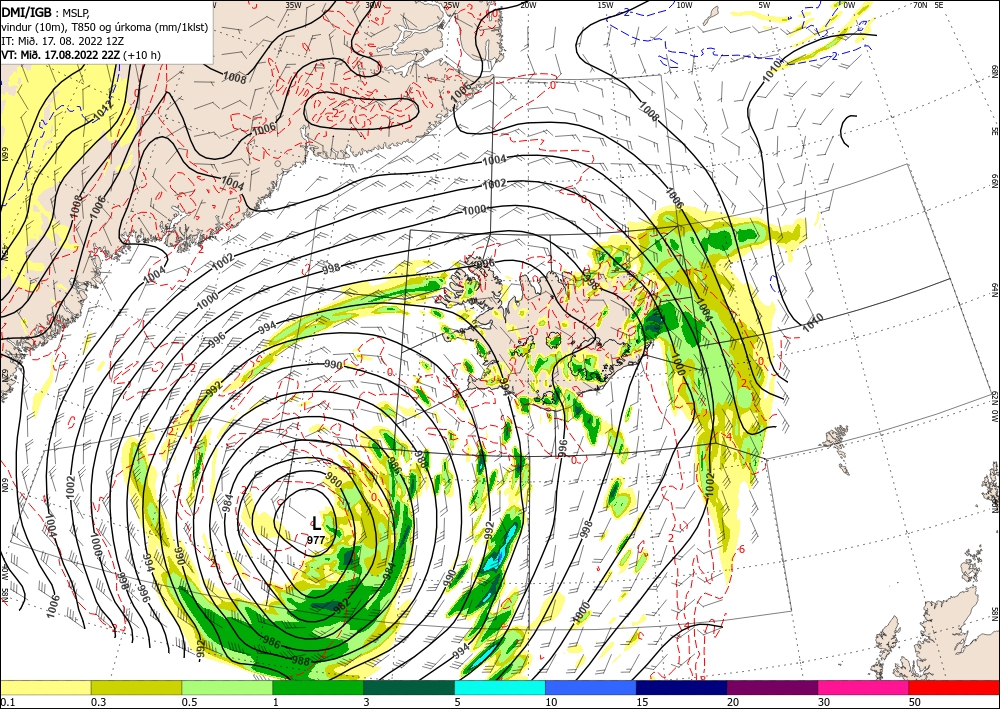Click the blue 10–15 legend swatch
Image resolution: width=1000 pixels, height=709 pixels.
(591, 687)
